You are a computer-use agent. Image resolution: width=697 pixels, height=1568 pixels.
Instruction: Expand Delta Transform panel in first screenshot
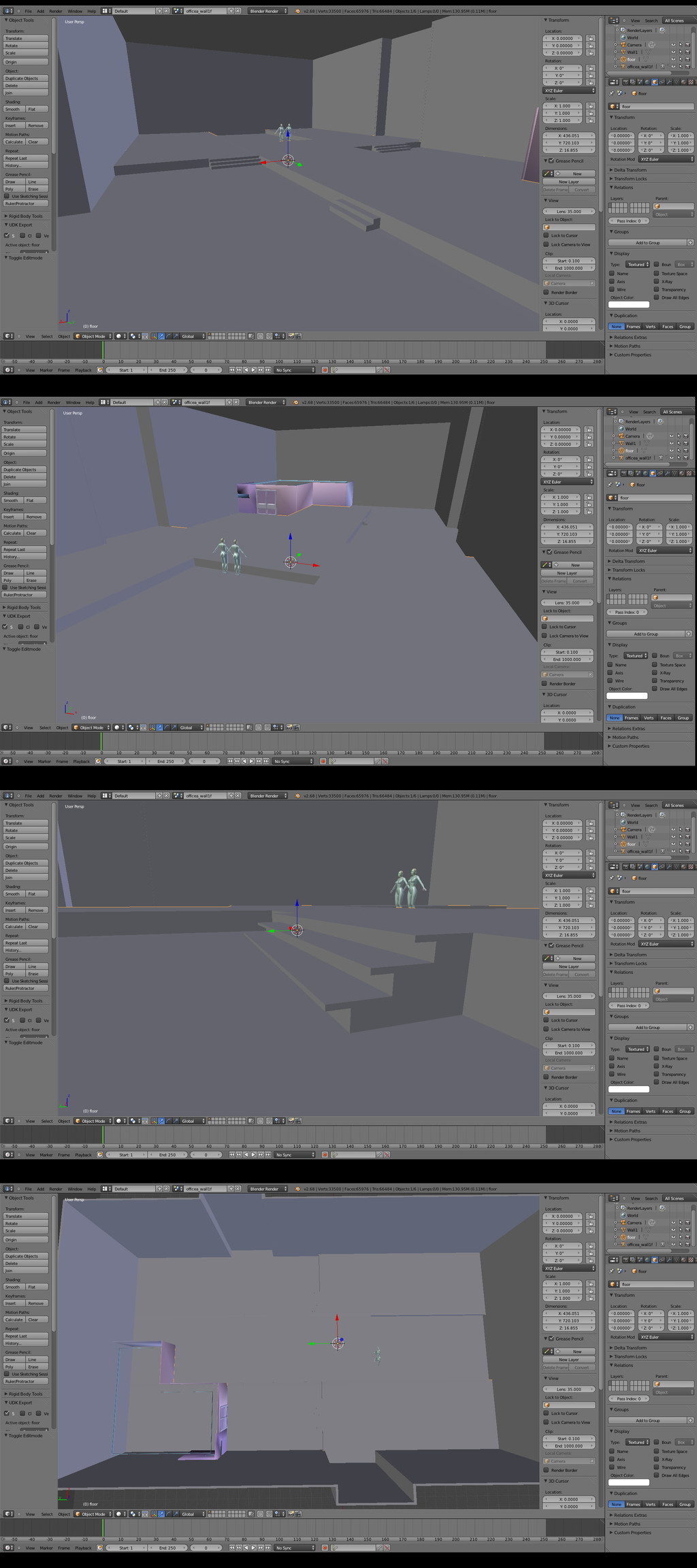click(x=630, y=170)
